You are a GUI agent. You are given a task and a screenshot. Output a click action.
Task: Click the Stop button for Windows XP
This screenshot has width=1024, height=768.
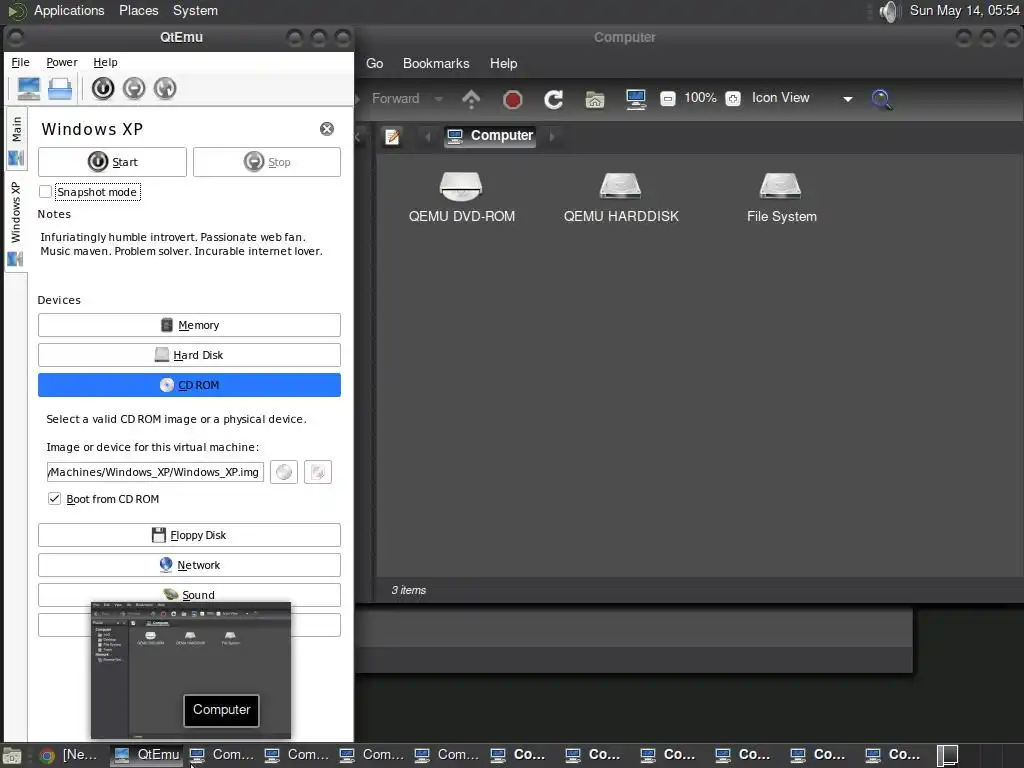click(267, 162)
